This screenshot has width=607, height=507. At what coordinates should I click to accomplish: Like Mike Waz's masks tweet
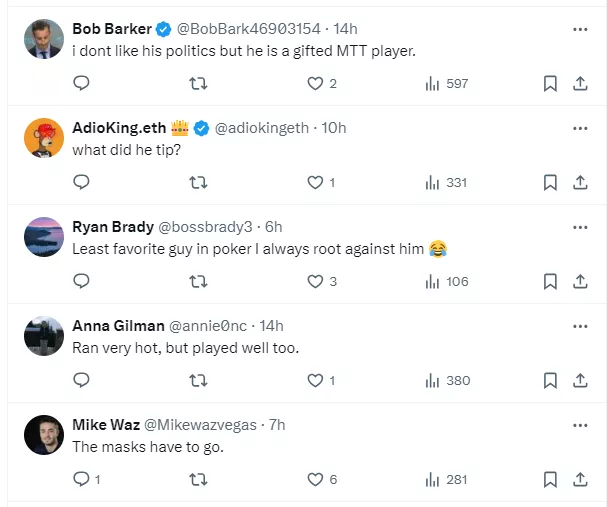coord(316,480)
